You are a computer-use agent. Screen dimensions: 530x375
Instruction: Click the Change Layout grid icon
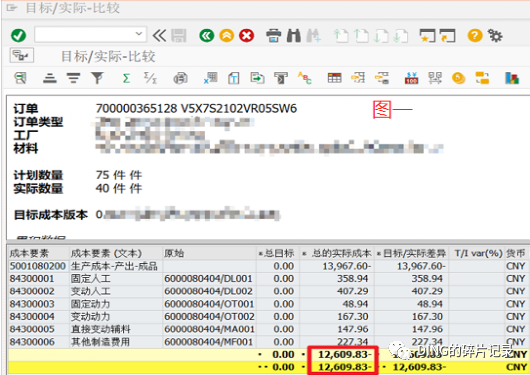point(334,78)
